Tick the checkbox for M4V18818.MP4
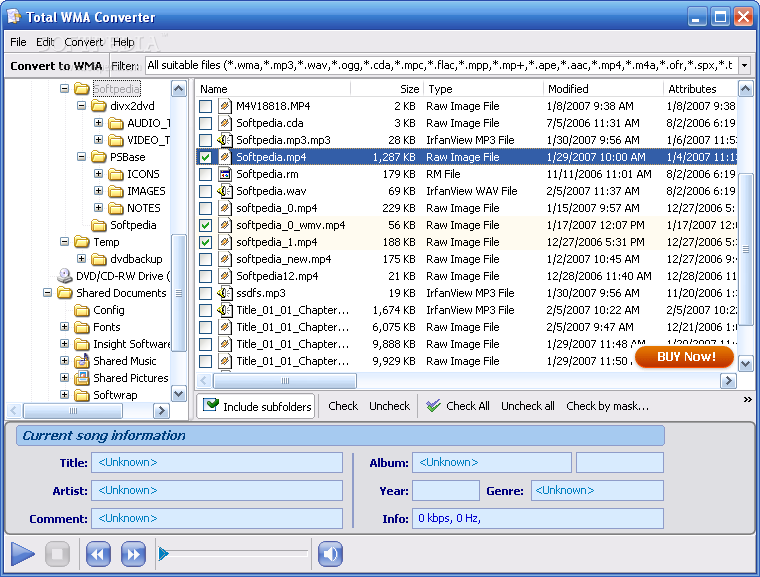 pos(206,106)
